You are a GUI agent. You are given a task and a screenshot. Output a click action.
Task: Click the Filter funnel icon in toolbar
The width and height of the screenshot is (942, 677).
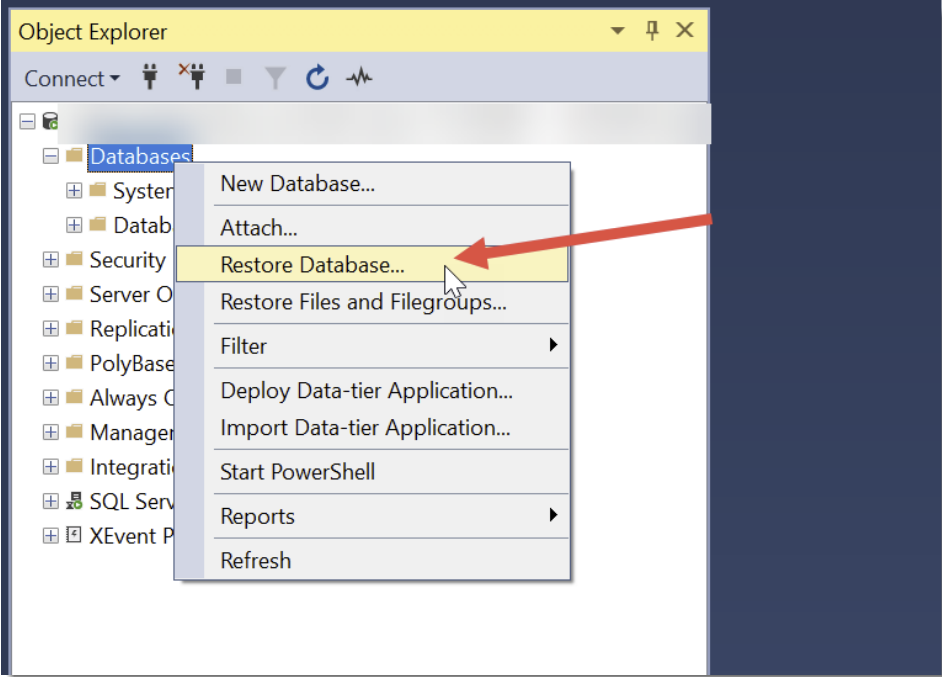[x=275, y=78]
